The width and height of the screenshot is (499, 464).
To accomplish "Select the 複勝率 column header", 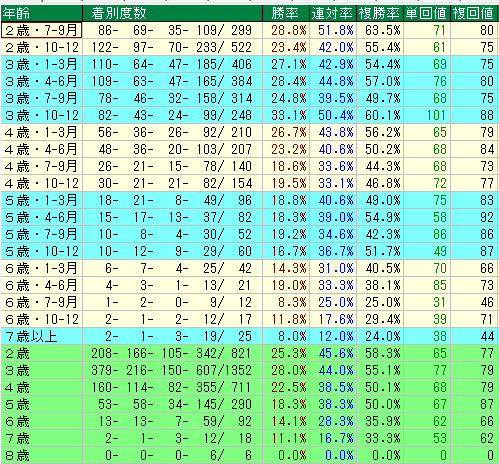I will 380,13.
